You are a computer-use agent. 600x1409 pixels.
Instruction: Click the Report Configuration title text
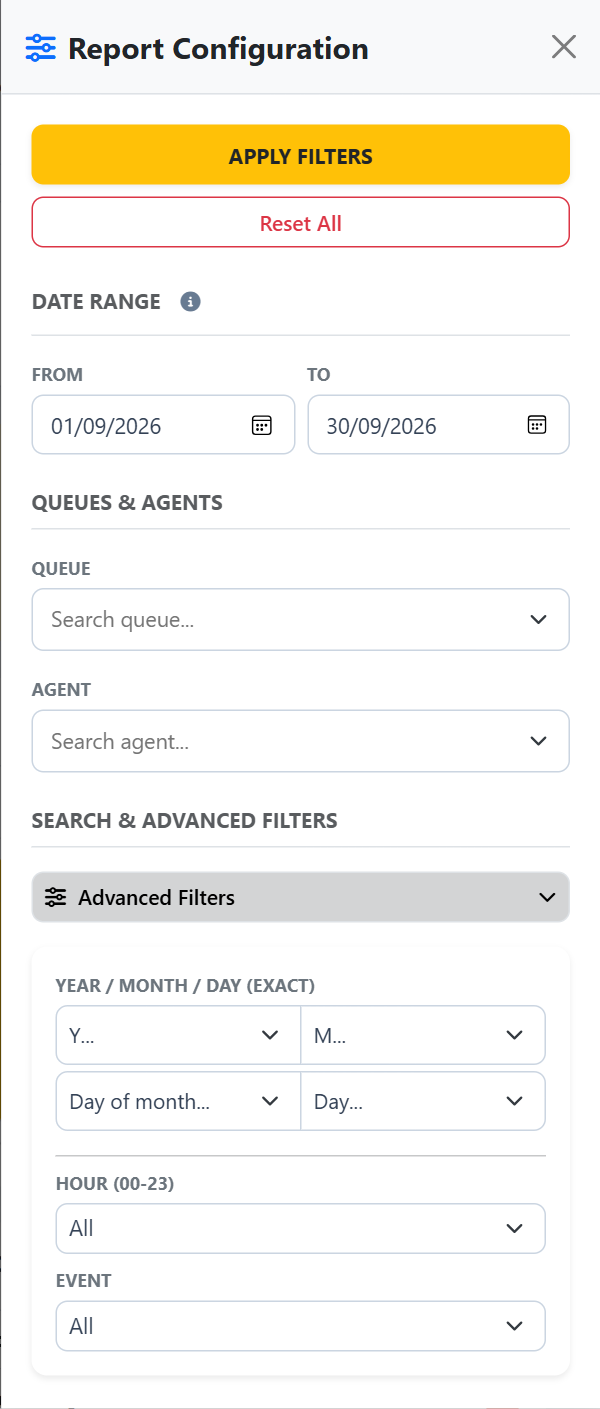coord(218,48)
